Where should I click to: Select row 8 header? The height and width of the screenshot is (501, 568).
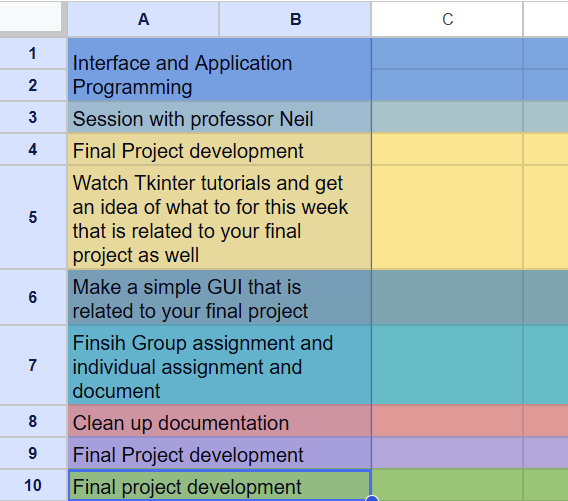(33, 421)
